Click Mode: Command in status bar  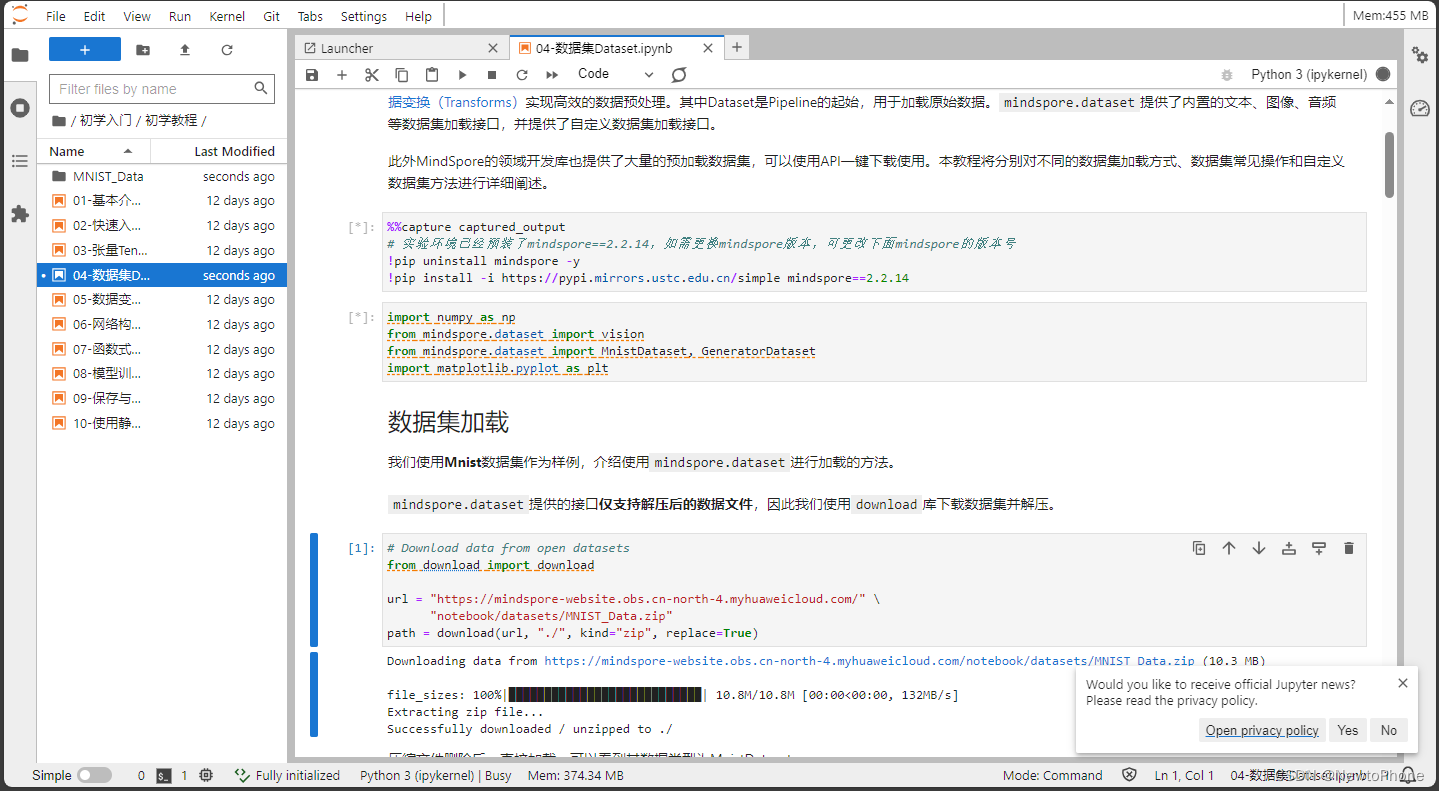[1053, 775]
